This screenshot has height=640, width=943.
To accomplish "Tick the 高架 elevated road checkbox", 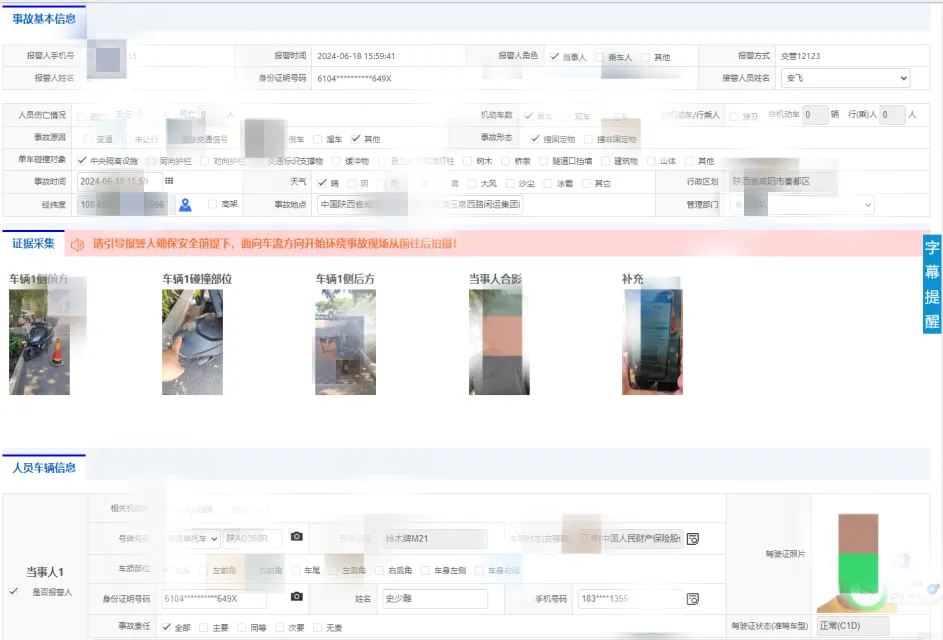I will pyautogui.click(x=212, y=204).
